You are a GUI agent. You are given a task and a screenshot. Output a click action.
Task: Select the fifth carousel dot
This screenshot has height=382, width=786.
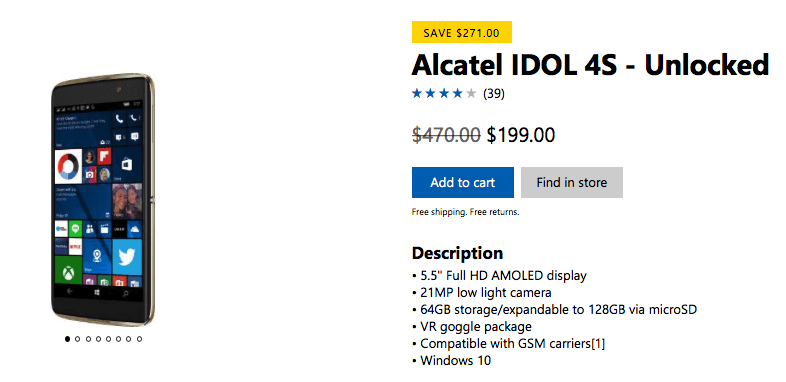pyautogui.click(x=108, y=339)
